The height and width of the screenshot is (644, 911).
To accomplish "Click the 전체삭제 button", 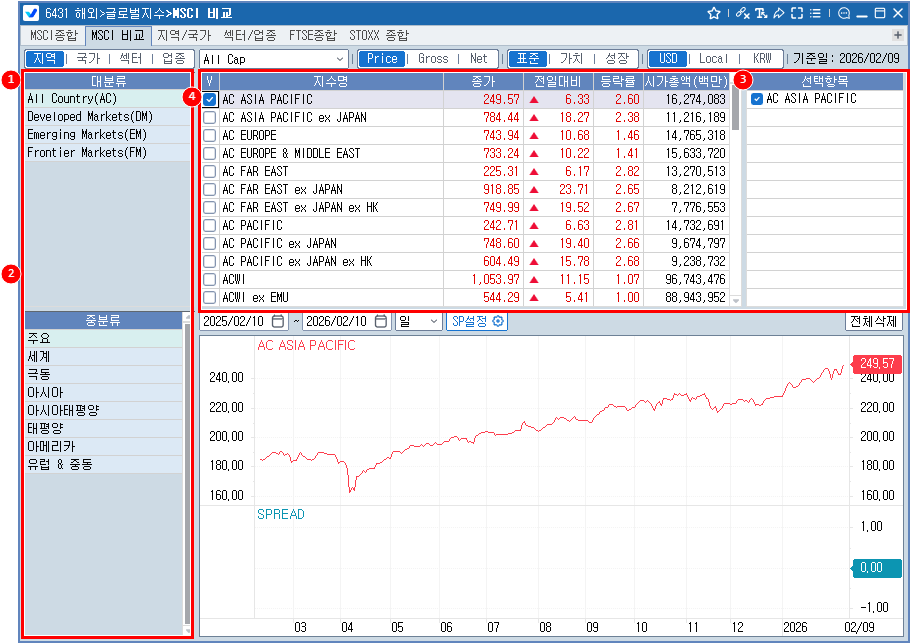I will 873,322.
